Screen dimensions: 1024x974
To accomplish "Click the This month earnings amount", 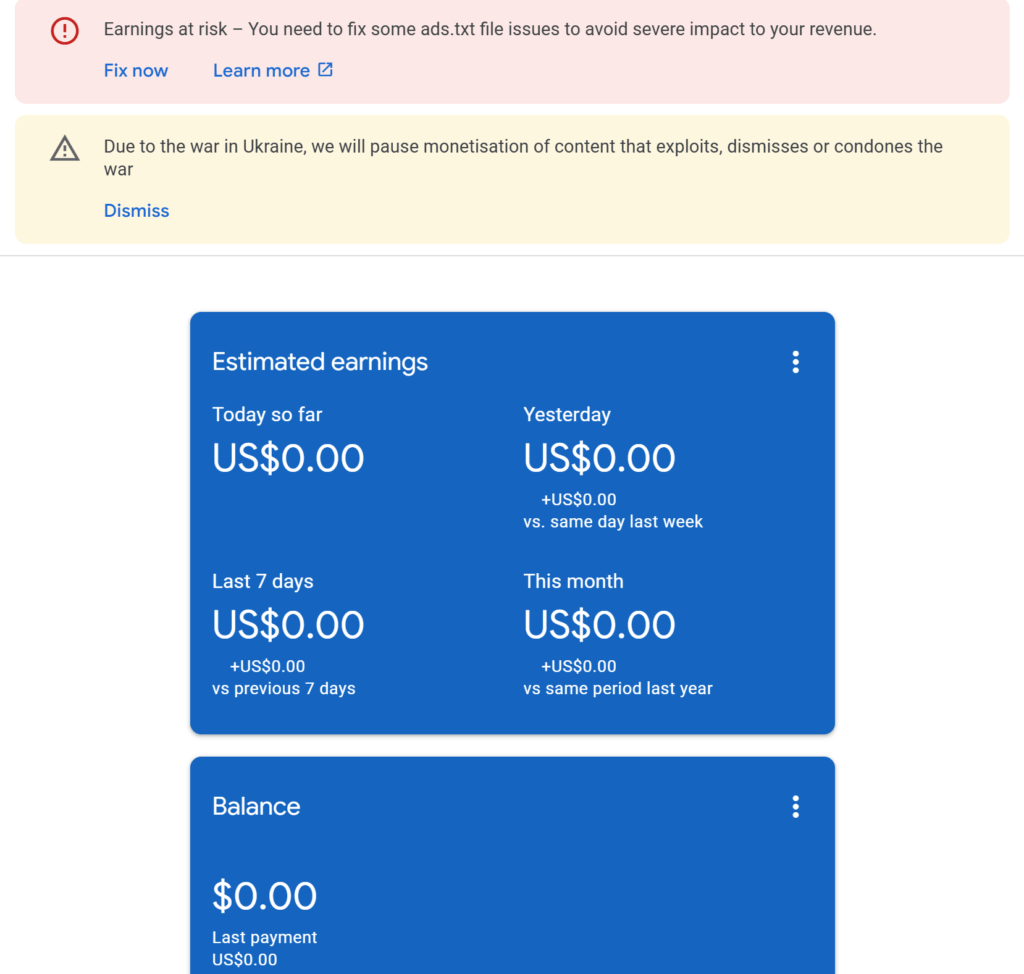I will (x=599, y=625).
